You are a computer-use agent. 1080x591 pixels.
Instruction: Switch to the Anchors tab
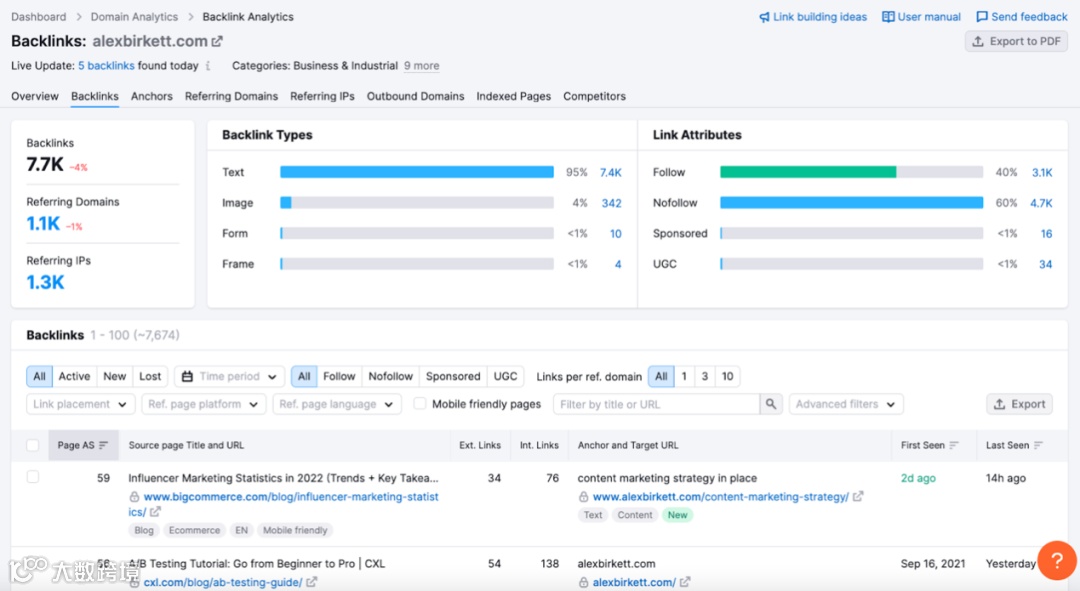(152, 96)
